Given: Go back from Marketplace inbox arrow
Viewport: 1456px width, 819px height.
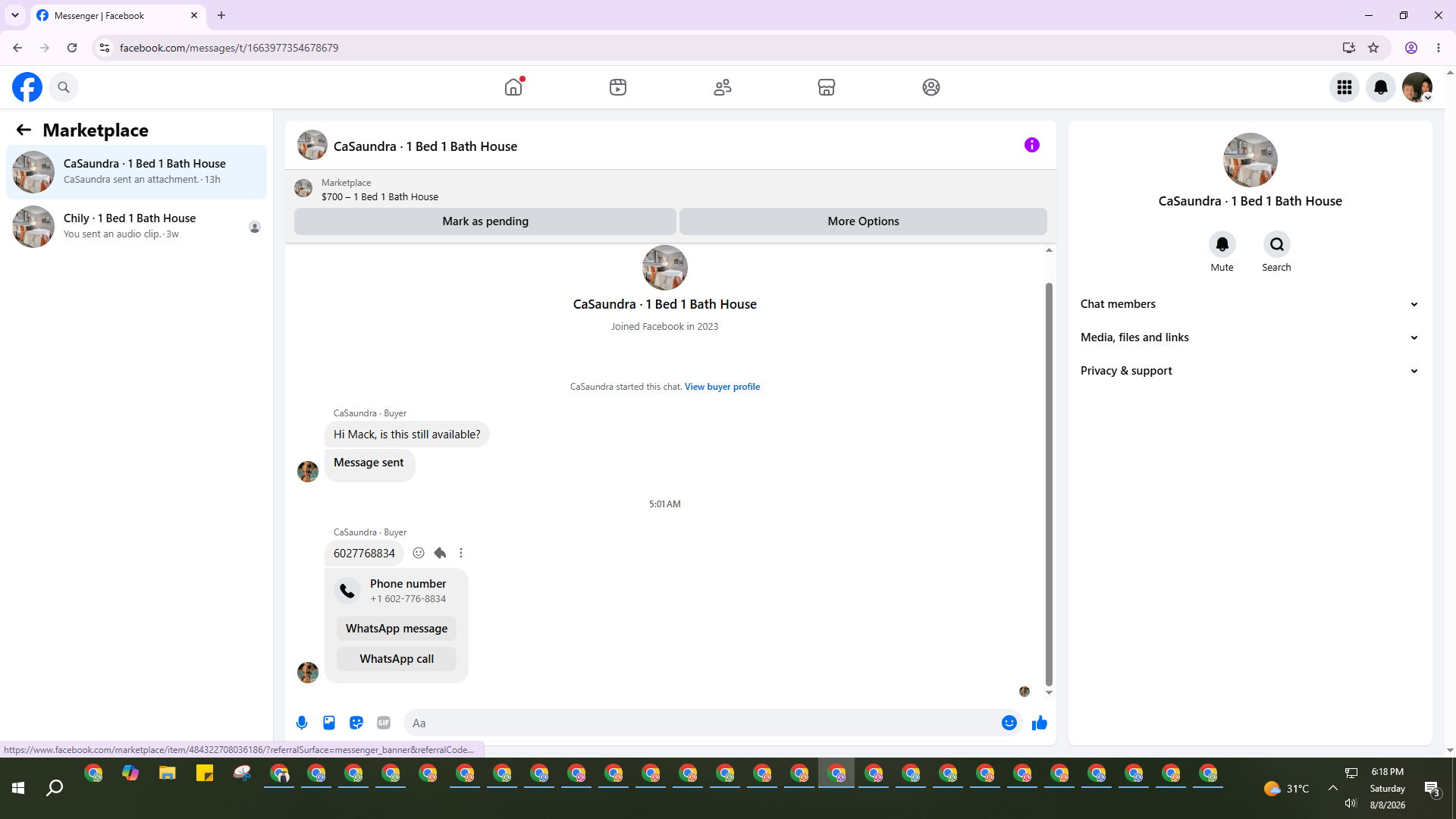Looking at the screenshot, I should point(24,130).
